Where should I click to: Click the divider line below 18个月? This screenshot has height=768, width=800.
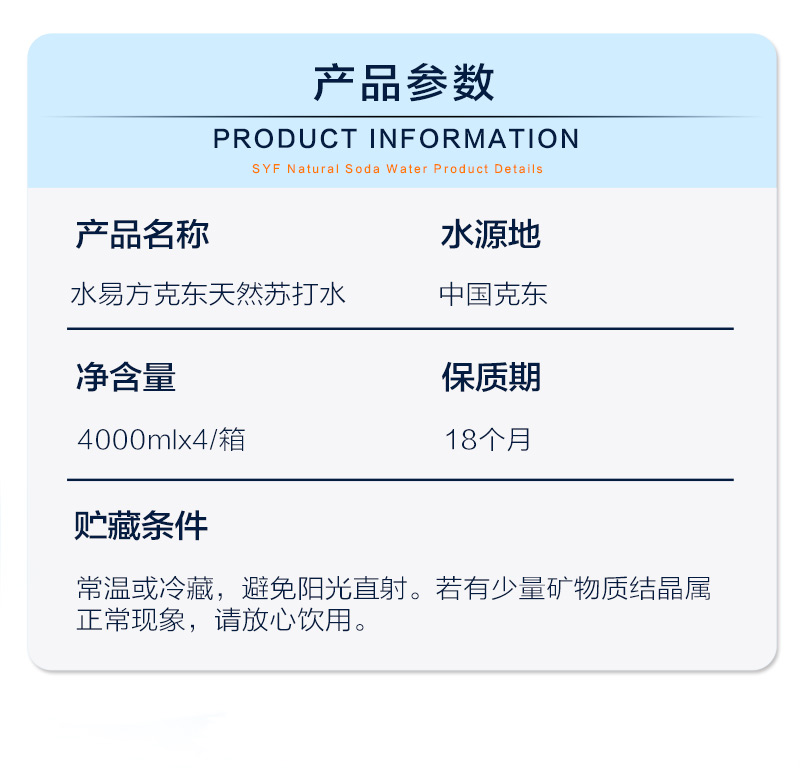[x=401, y=480]
